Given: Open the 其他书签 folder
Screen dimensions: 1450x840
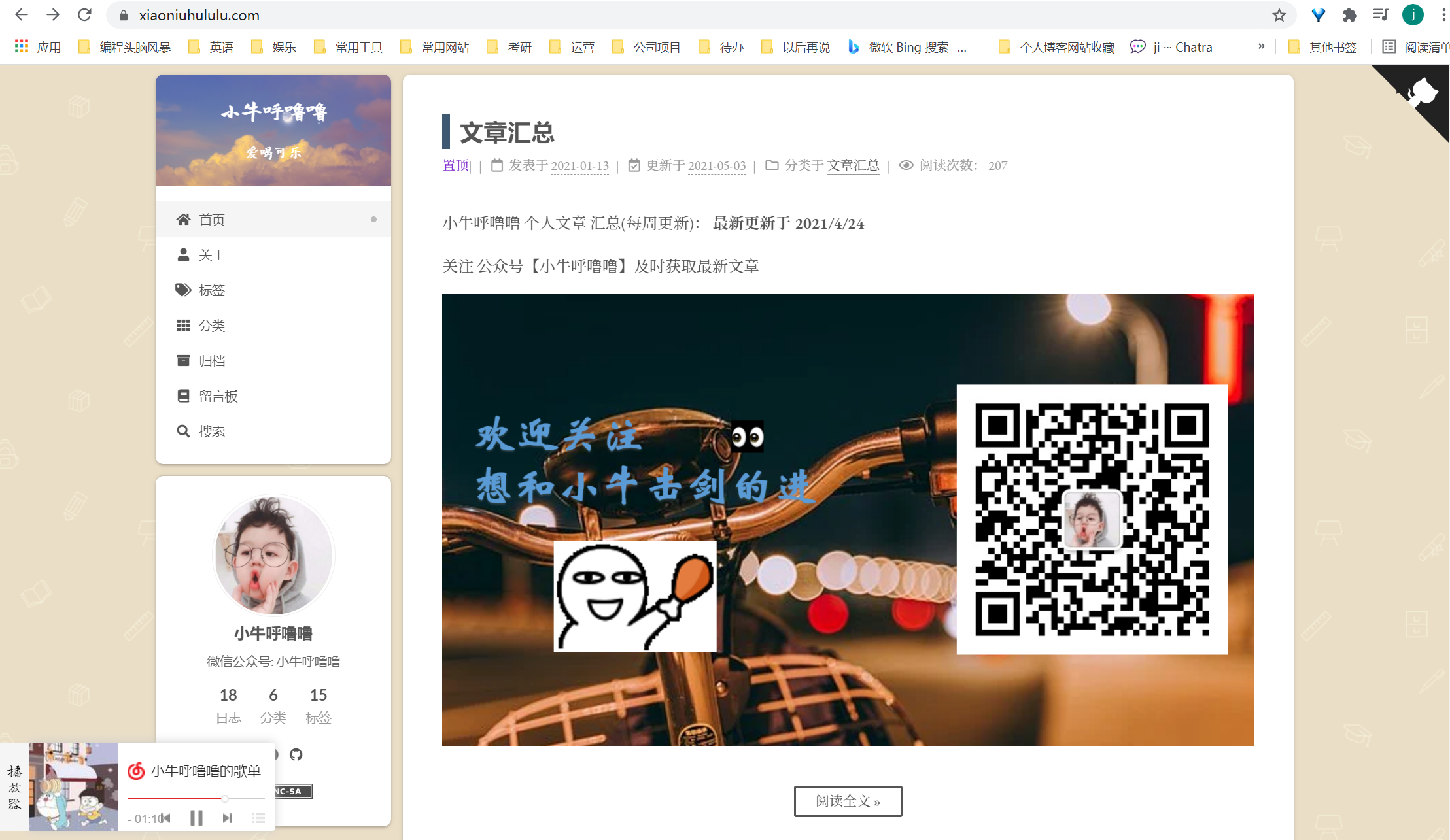Looking at the screenshot, I should pos(1322,47).
